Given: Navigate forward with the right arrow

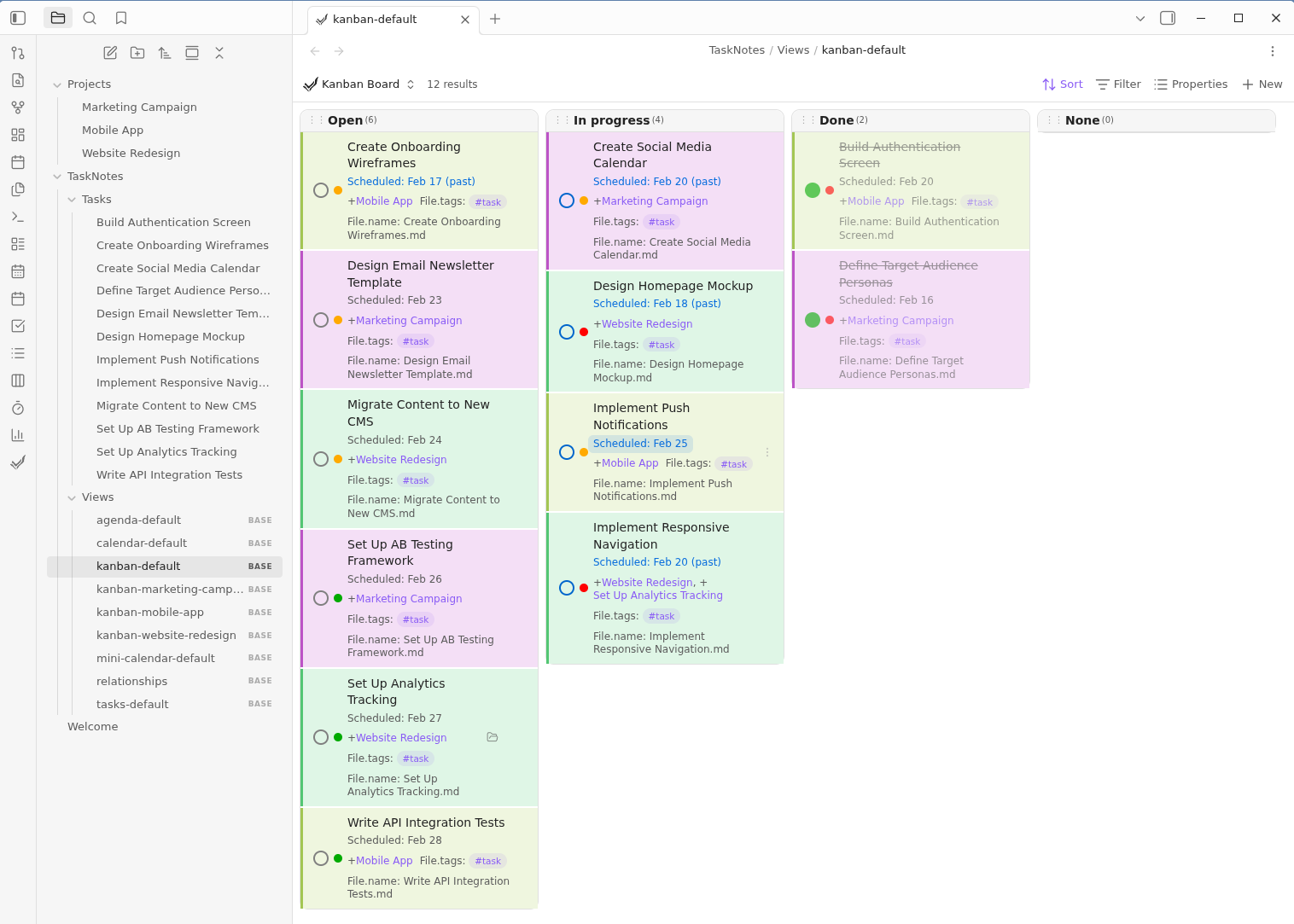Looking at the screenshot, I should (339, 51).
